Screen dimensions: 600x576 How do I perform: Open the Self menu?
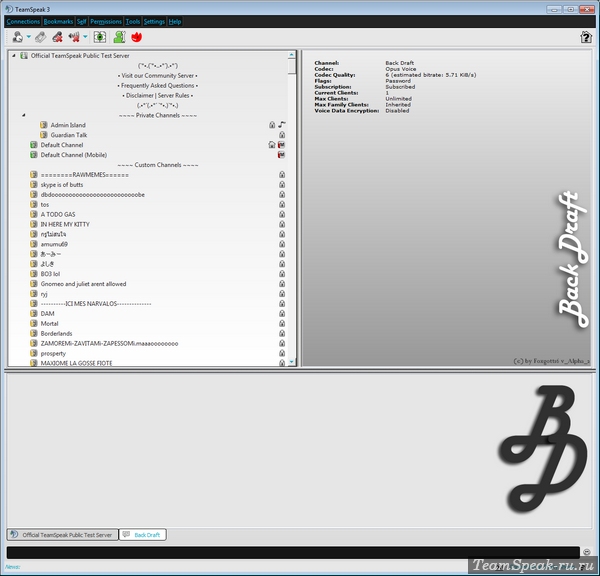point(82,21)
